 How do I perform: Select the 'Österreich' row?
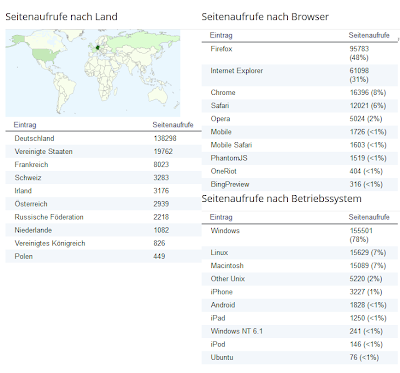coord(103,204)
